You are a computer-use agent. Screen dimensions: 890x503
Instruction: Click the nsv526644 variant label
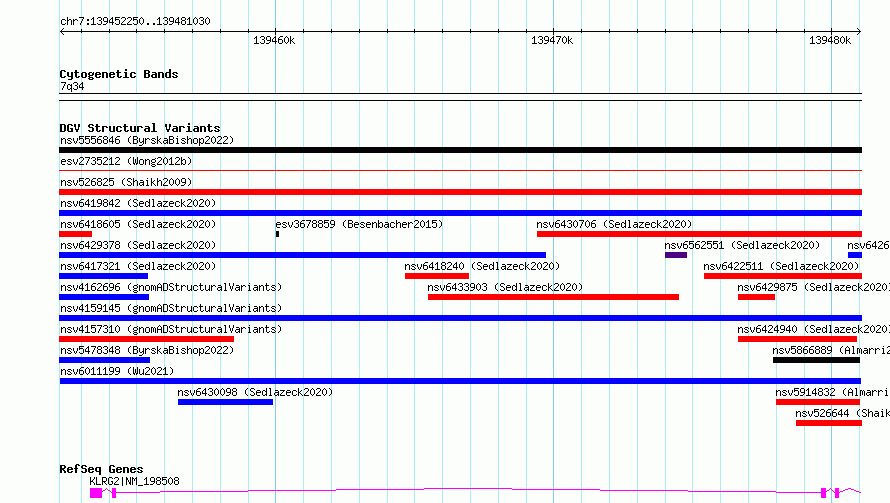click(x=842, y=413)
